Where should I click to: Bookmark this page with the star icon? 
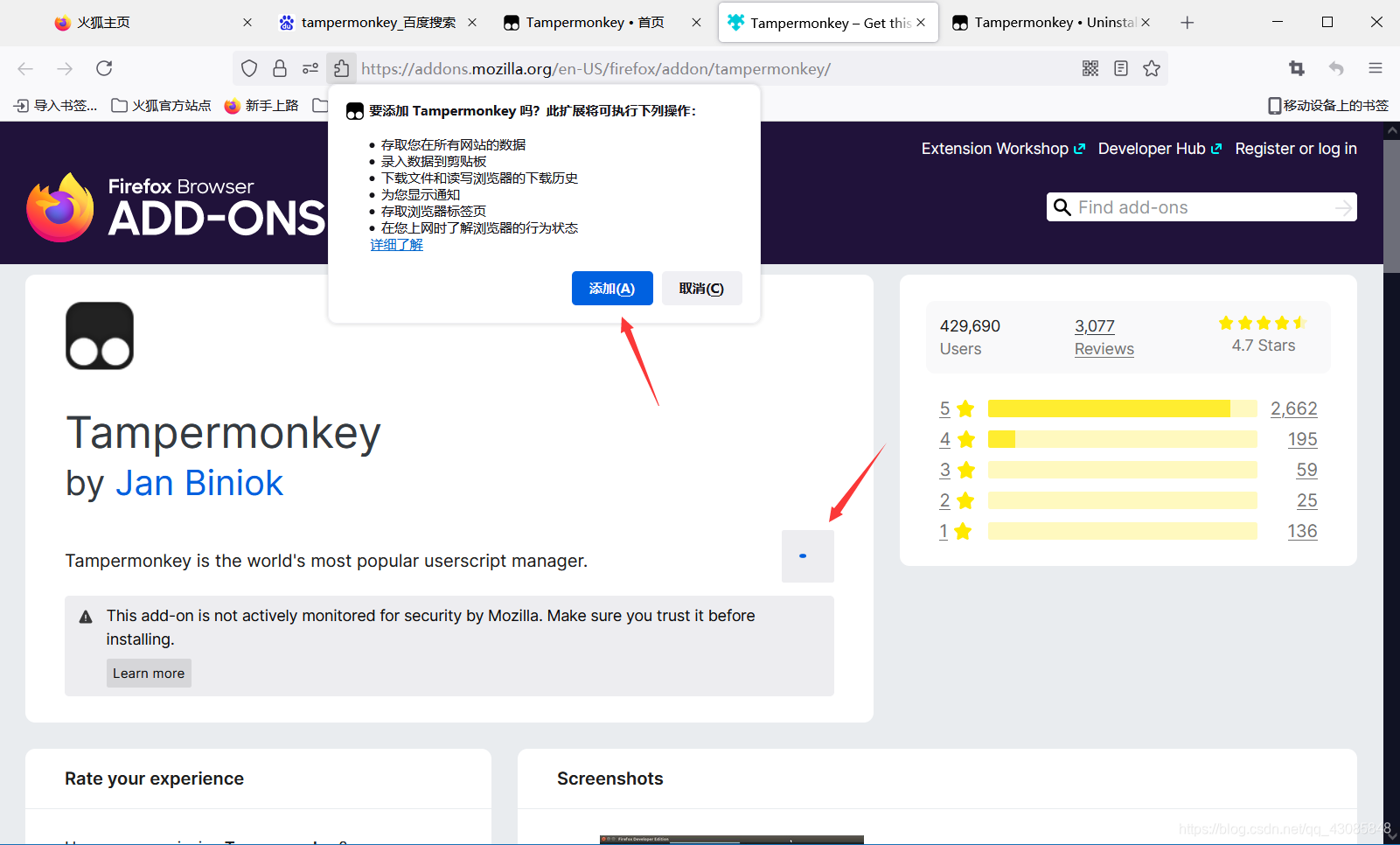pyautogui.click(x=1152, y=68)
